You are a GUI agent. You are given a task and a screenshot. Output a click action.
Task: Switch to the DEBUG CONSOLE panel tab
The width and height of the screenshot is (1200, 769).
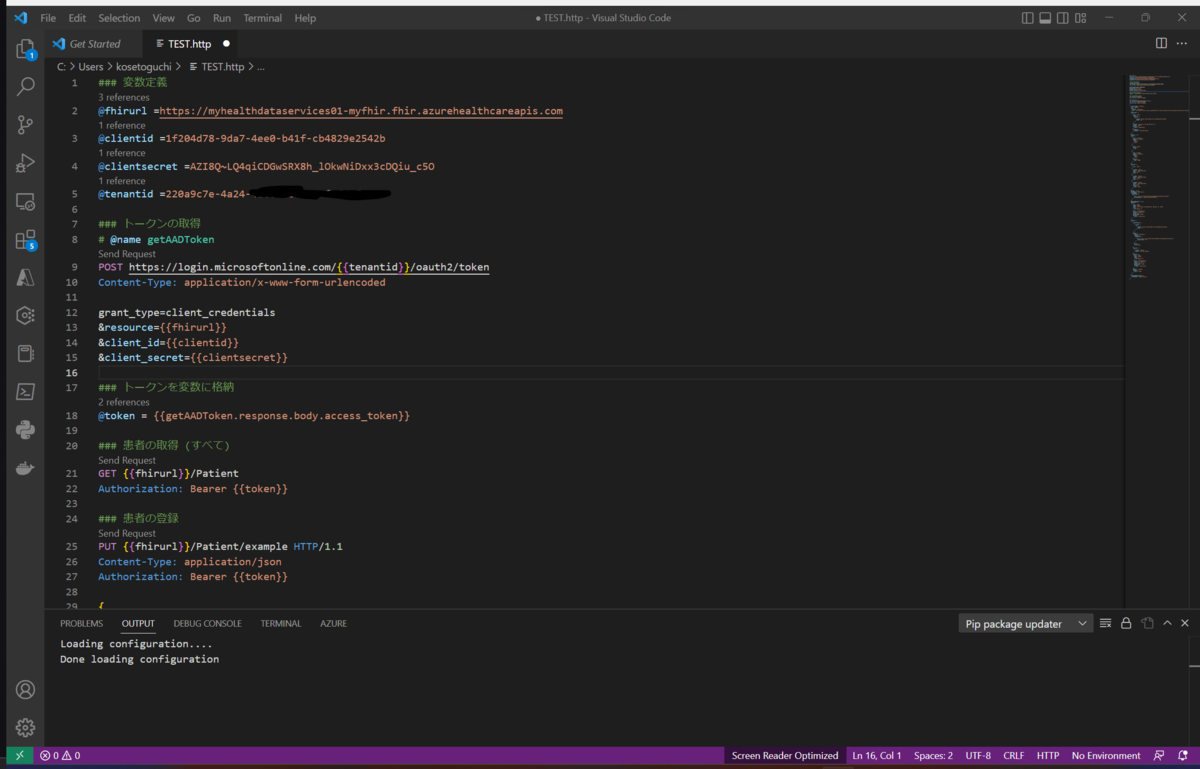point(207,623)
